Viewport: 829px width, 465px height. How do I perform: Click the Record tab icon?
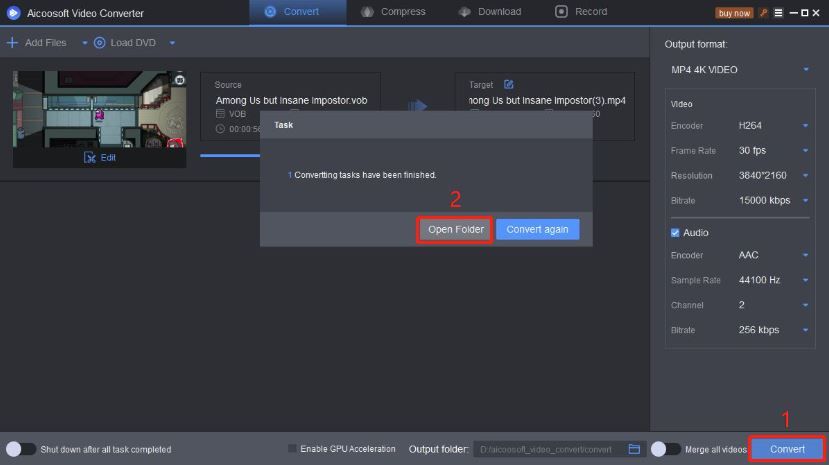[561, 12]
